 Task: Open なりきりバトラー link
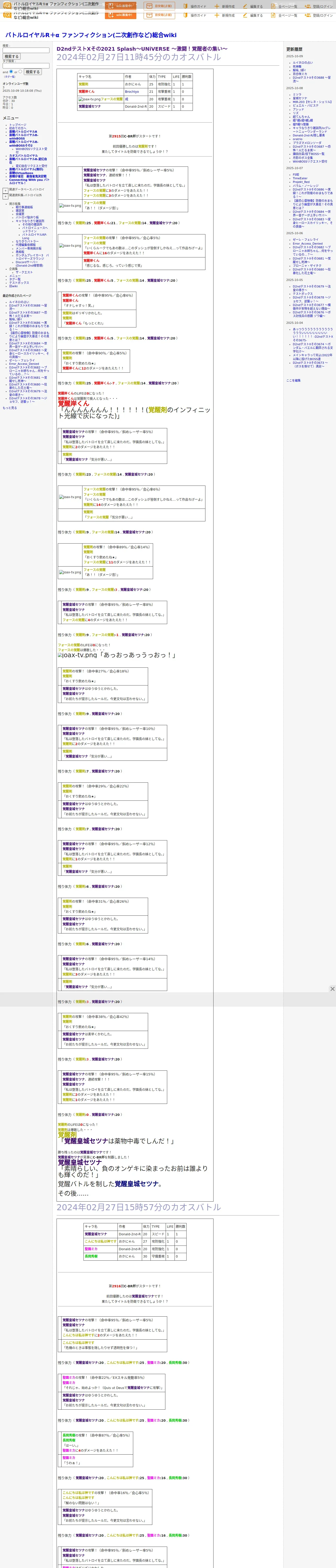tap(27, 242)
